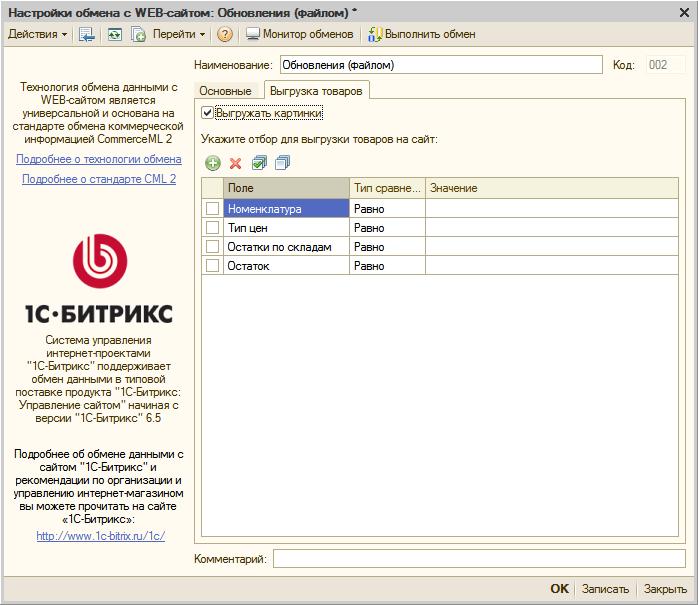Viewport: 698px width, 605px height.
Task: Click the refresh icon in the toolbar
Action: tap(114, 34)
